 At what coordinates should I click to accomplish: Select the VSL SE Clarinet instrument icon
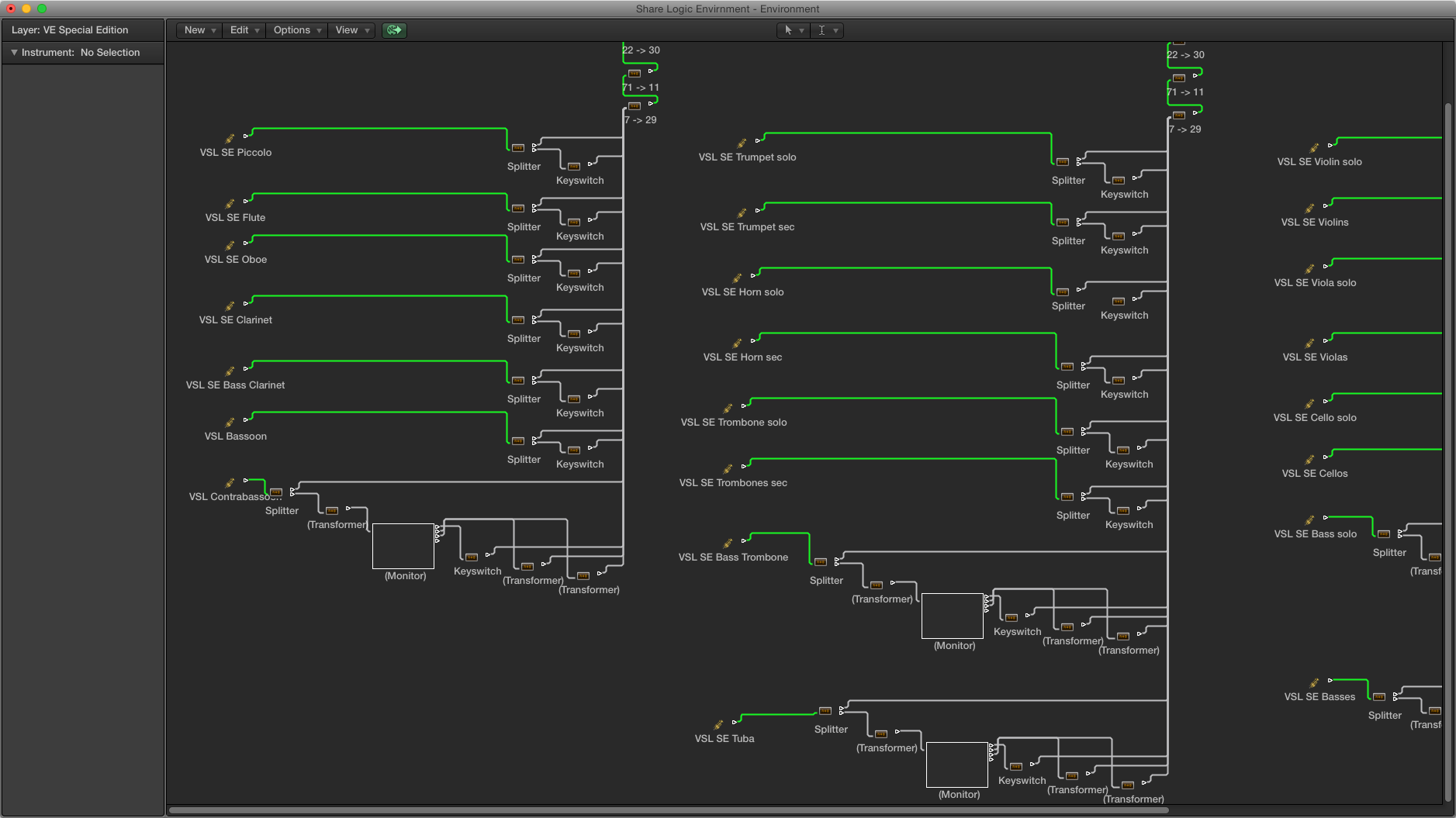(230, 307)
